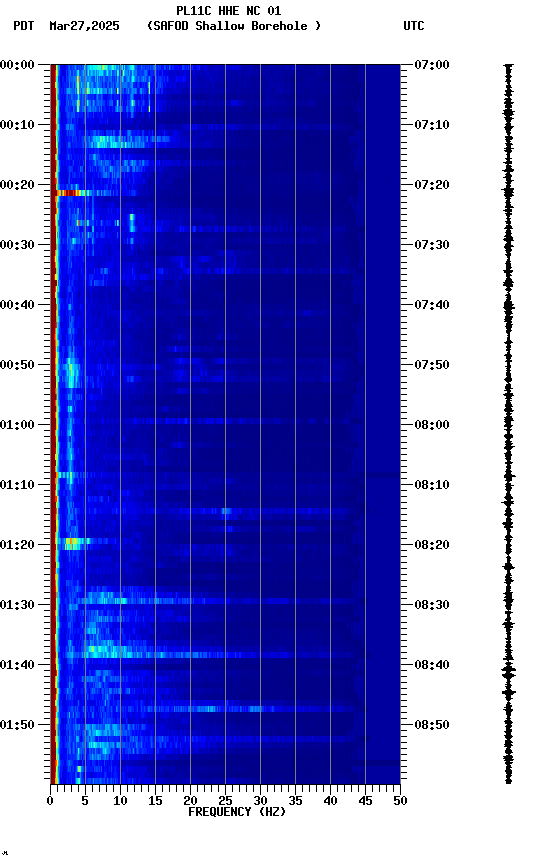The height and width of the screenshot is (864, 552).
Task: Click the 08:40 UTC time label
Action: [432, 666]
